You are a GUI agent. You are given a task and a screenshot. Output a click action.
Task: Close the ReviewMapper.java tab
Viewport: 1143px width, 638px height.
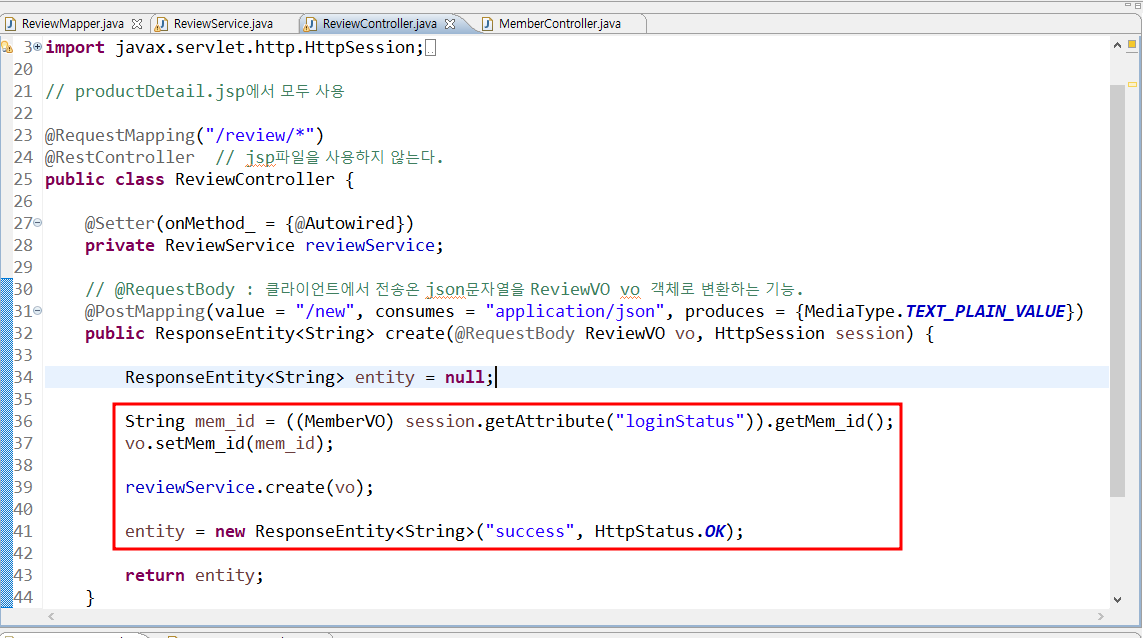click(137, 24)
